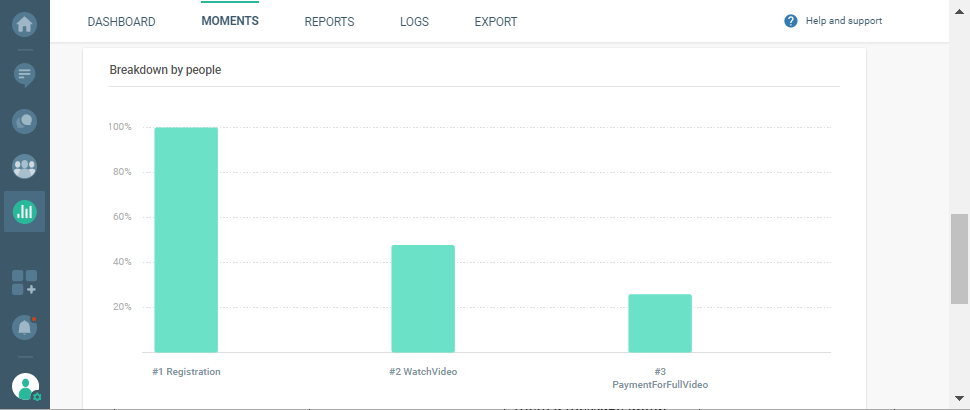The width and height of the screenshot is (970, 410).
Task: Open the people group icon
Action: click(24, 166)
